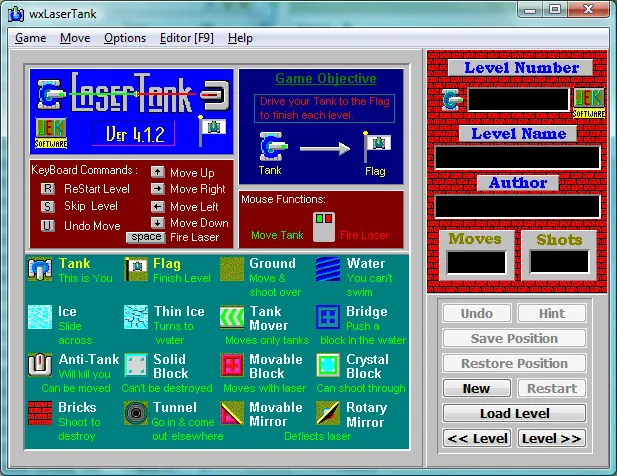The width and height of the screenshot is (617, 476).
Task: Open the Move menu
Action: pos(75,38)
